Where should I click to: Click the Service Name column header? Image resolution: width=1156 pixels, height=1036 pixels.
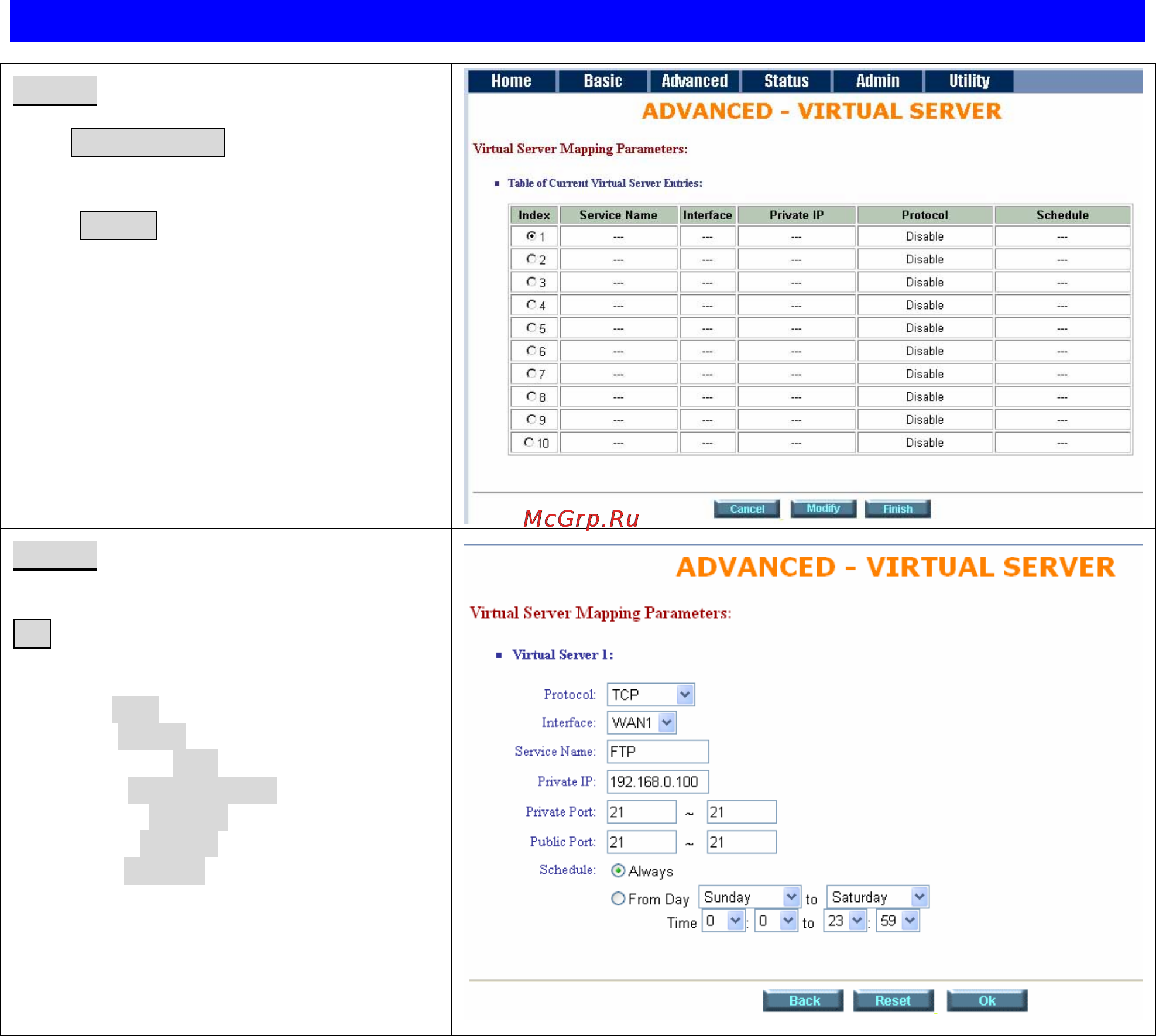point(619,215)
